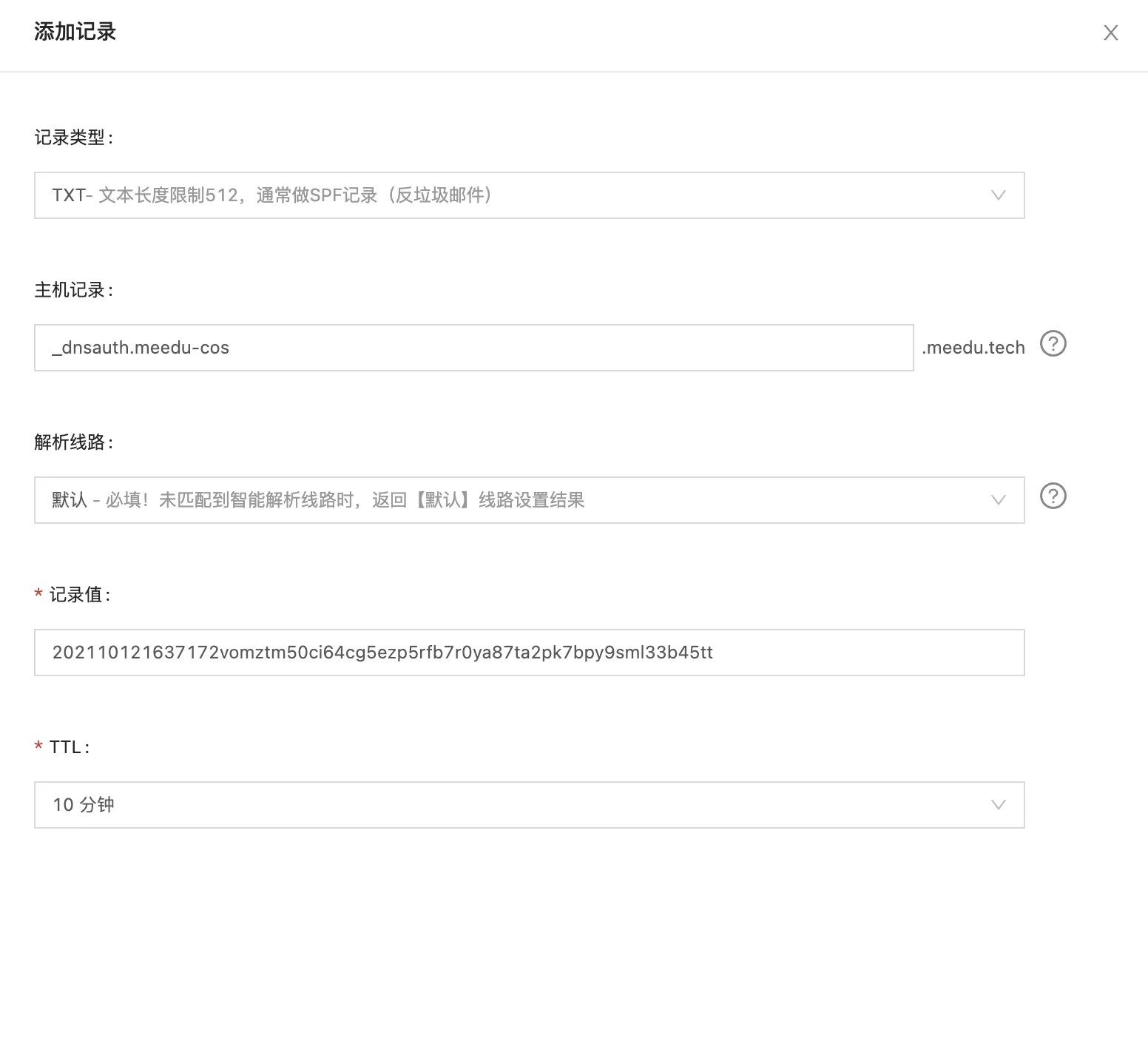This screenshot has width=1148, height=1055.
Task: Open the TTL 10 分钟 dropdown
Action: 530,805
